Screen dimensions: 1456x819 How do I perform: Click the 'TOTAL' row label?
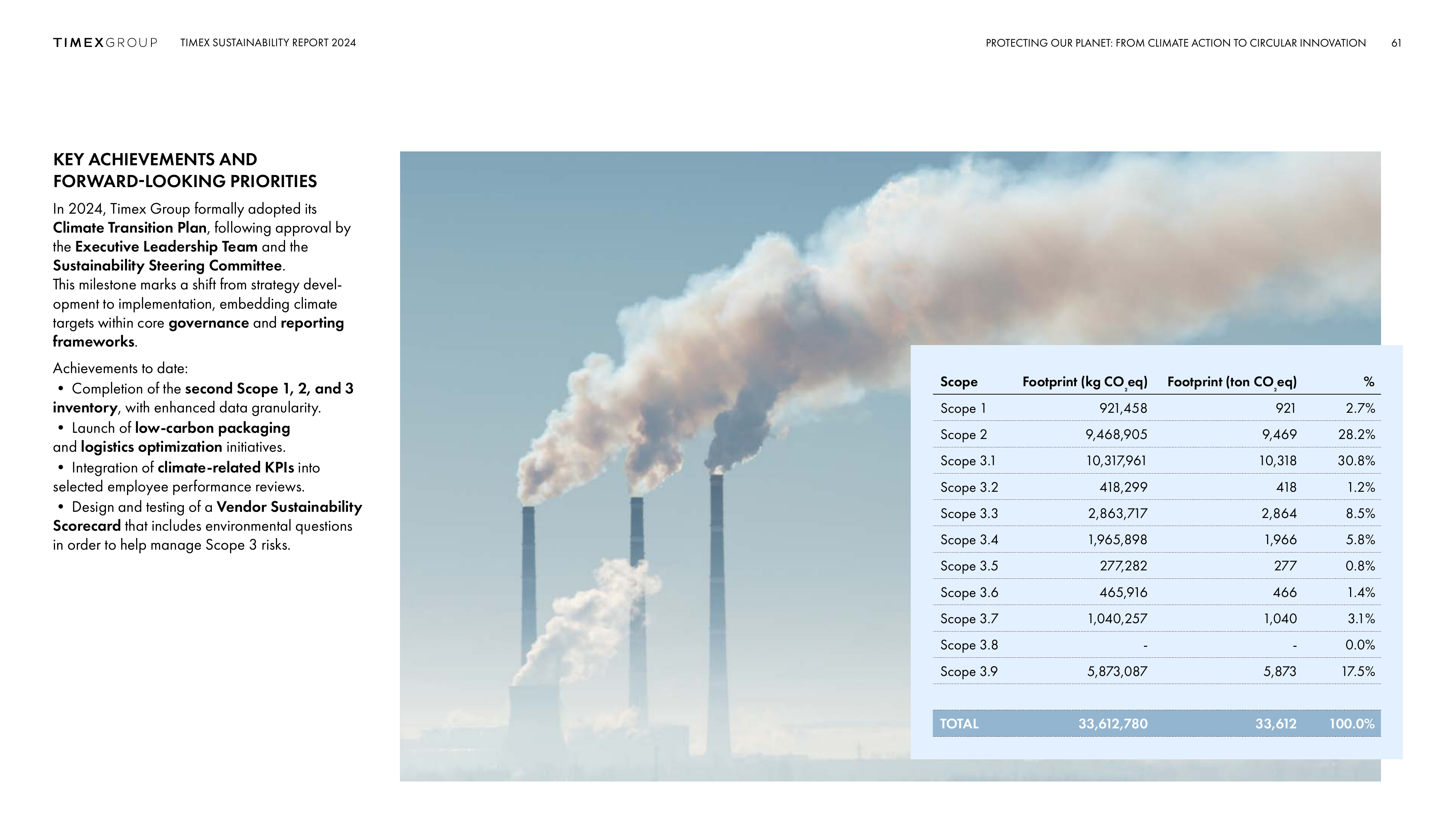pyautogui.click(x=959, y=724)
